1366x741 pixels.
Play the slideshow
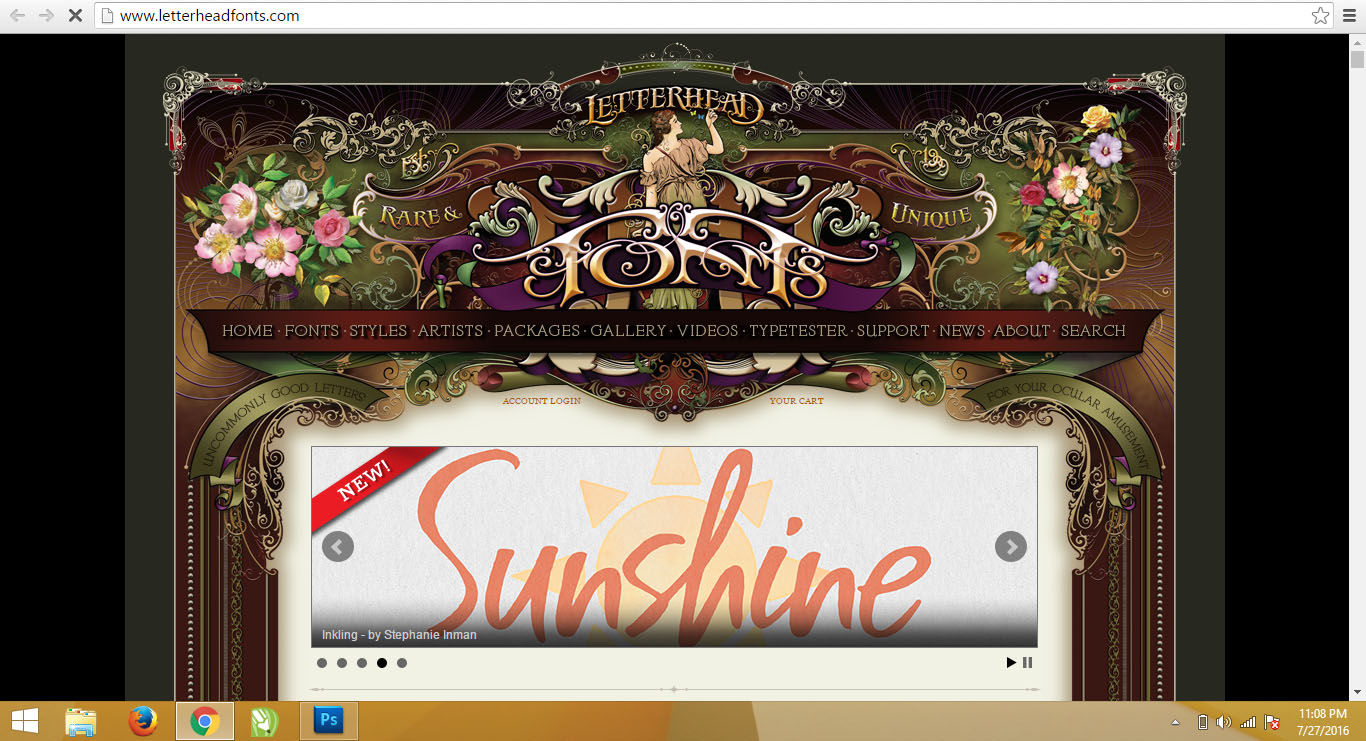(x=1011, y=663)
